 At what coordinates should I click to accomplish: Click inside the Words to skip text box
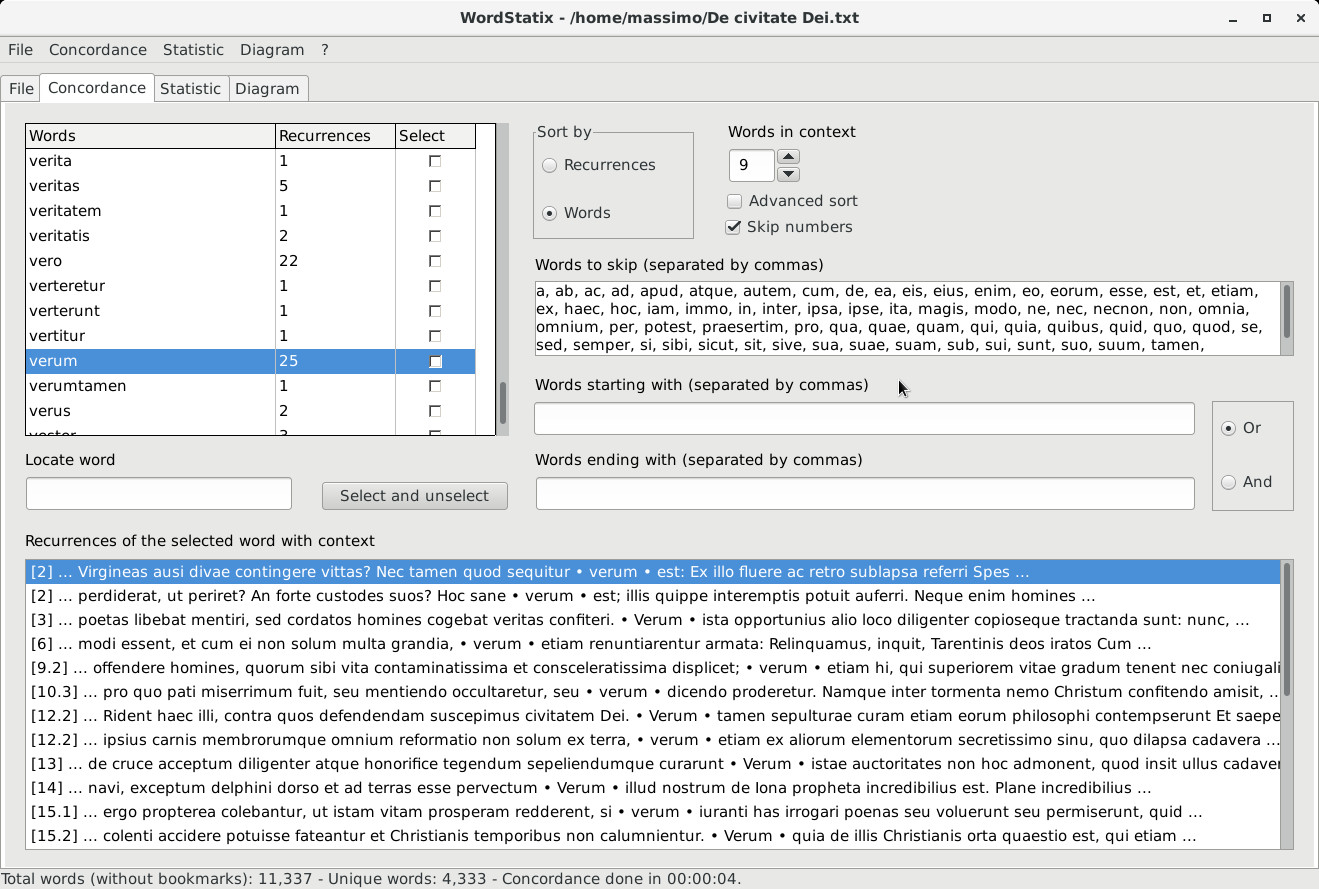907,318
